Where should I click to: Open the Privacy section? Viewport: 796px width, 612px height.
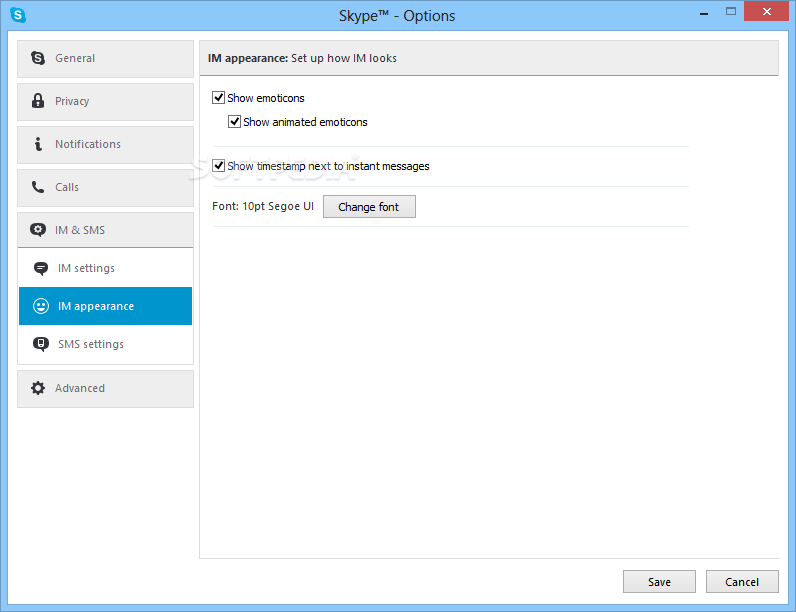click(x=106, y=102)
